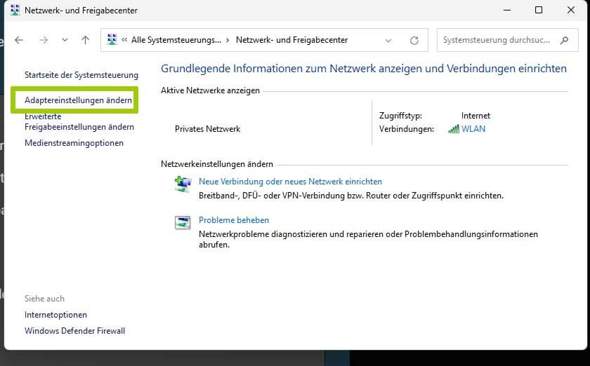
Task: Click the Control Panel icon in address bar
Action: 112,39
